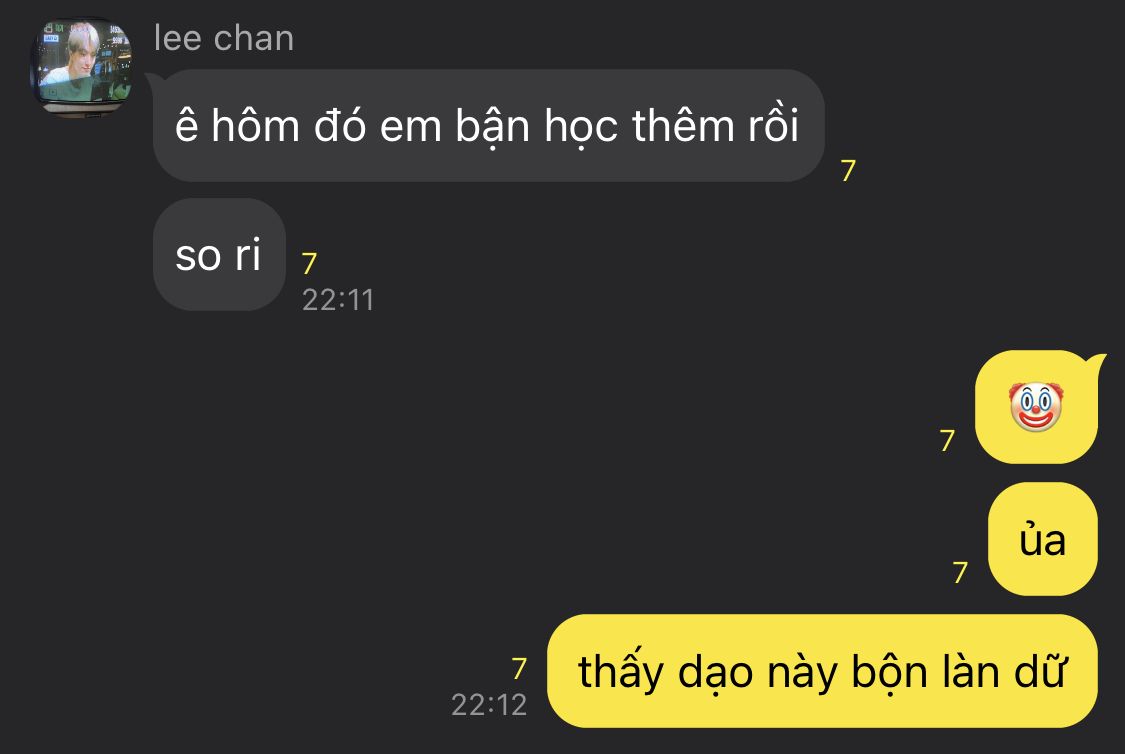Click the unread count 7 above 22:12
1125x754 pixels.
click(x=519, y=669)
